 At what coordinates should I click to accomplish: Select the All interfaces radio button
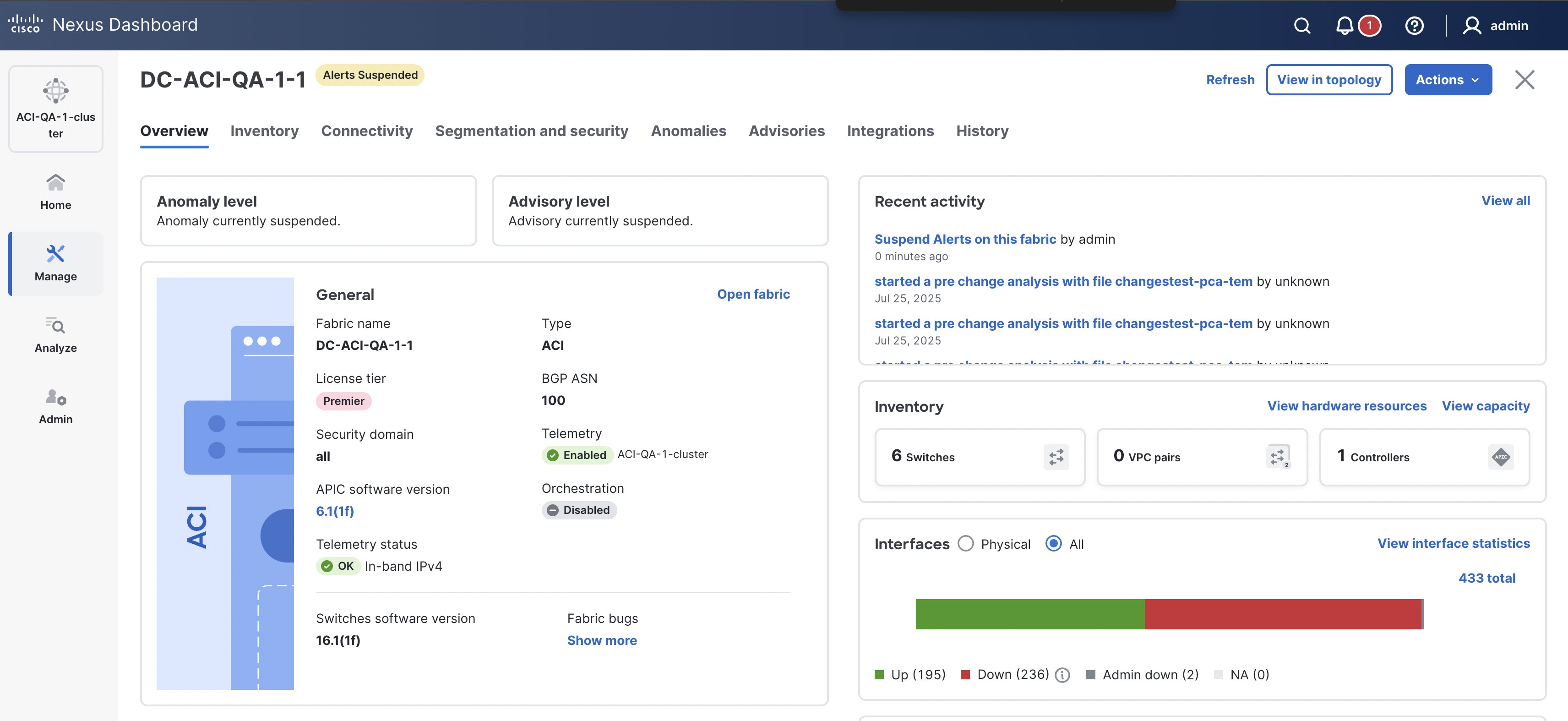(1053, 543)
